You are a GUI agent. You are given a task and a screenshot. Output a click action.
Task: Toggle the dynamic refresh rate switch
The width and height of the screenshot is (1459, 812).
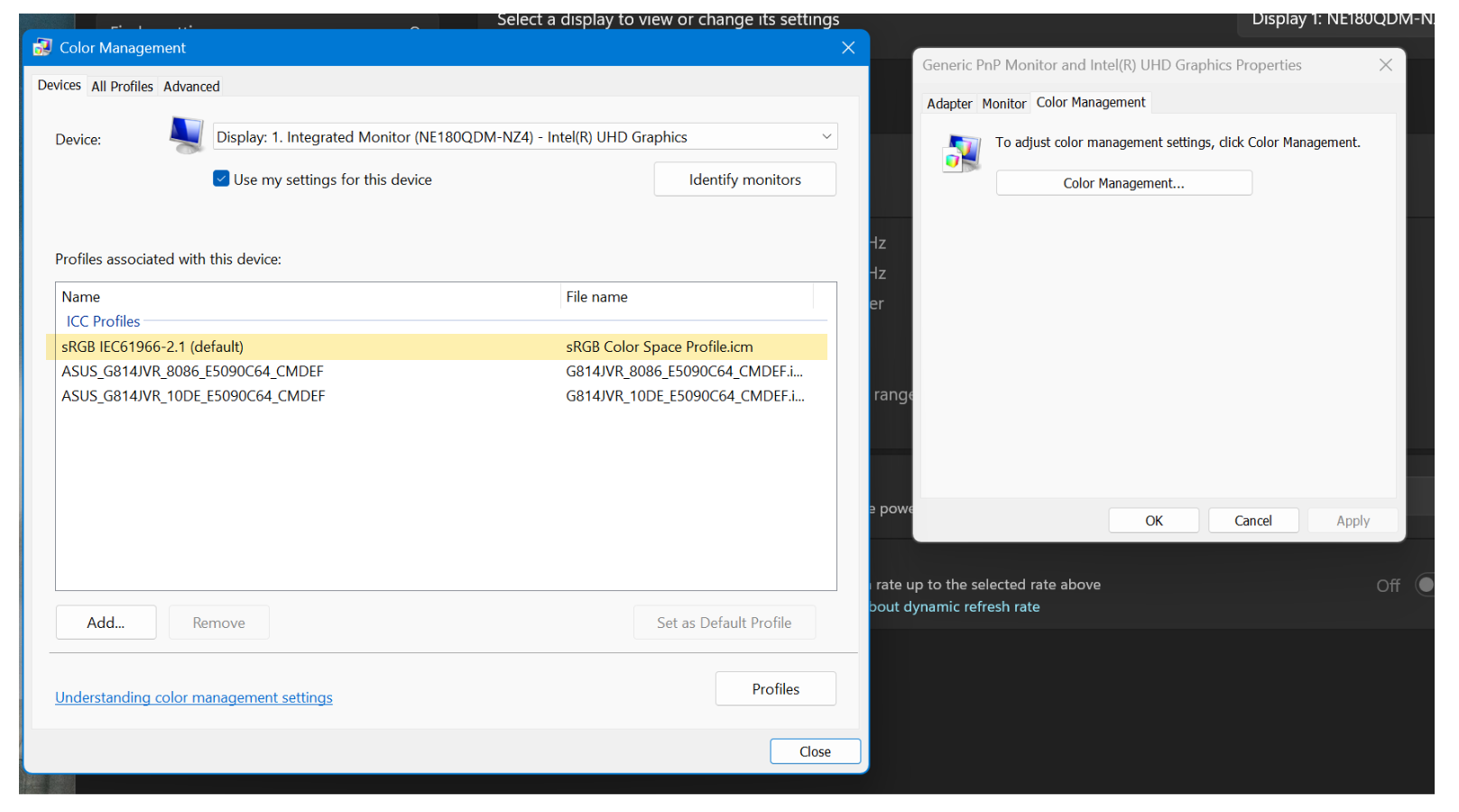(x=1425, y=585)
